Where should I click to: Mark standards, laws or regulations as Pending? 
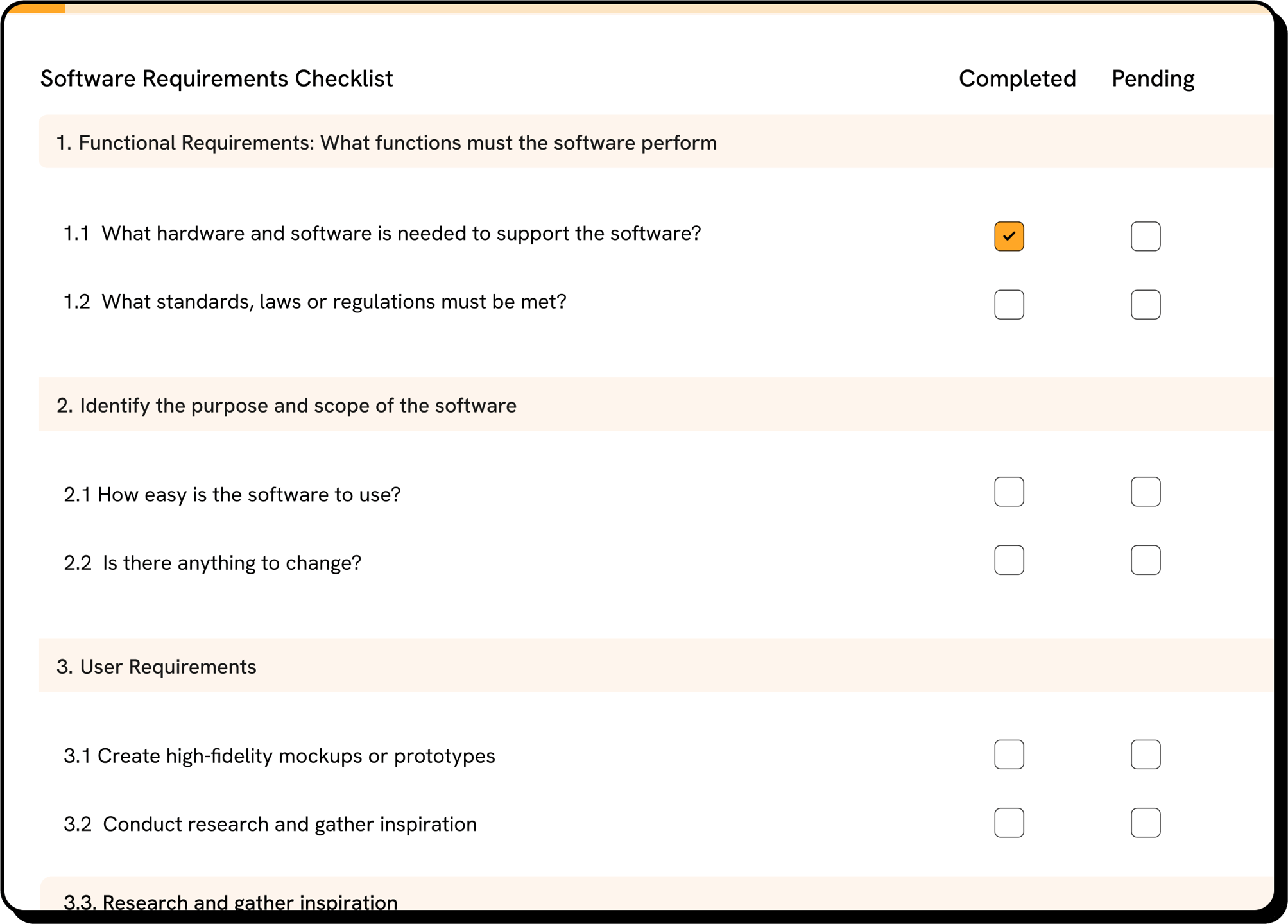[1145, 304]
